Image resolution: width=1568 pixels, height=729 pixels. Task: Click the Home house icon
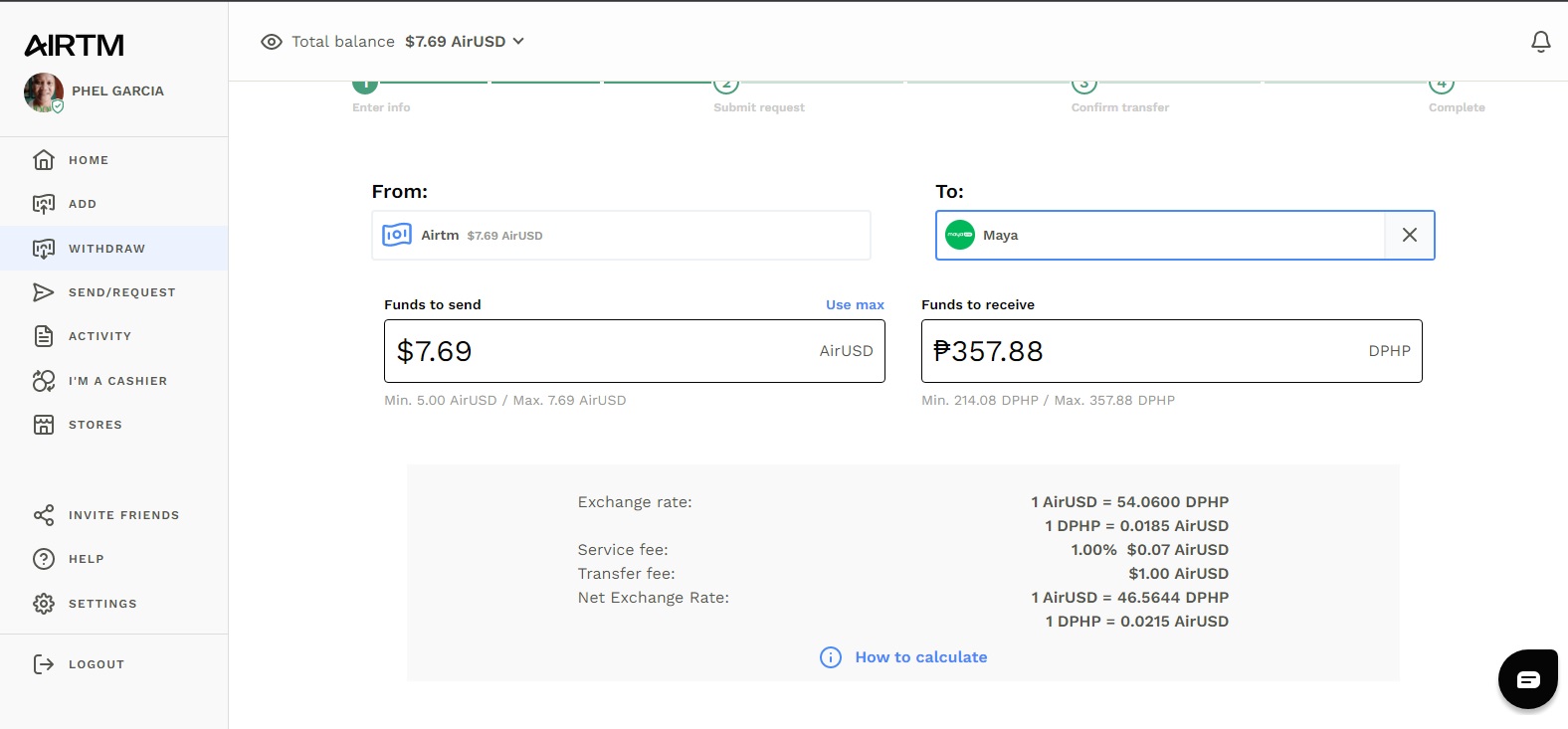point(44,159)
